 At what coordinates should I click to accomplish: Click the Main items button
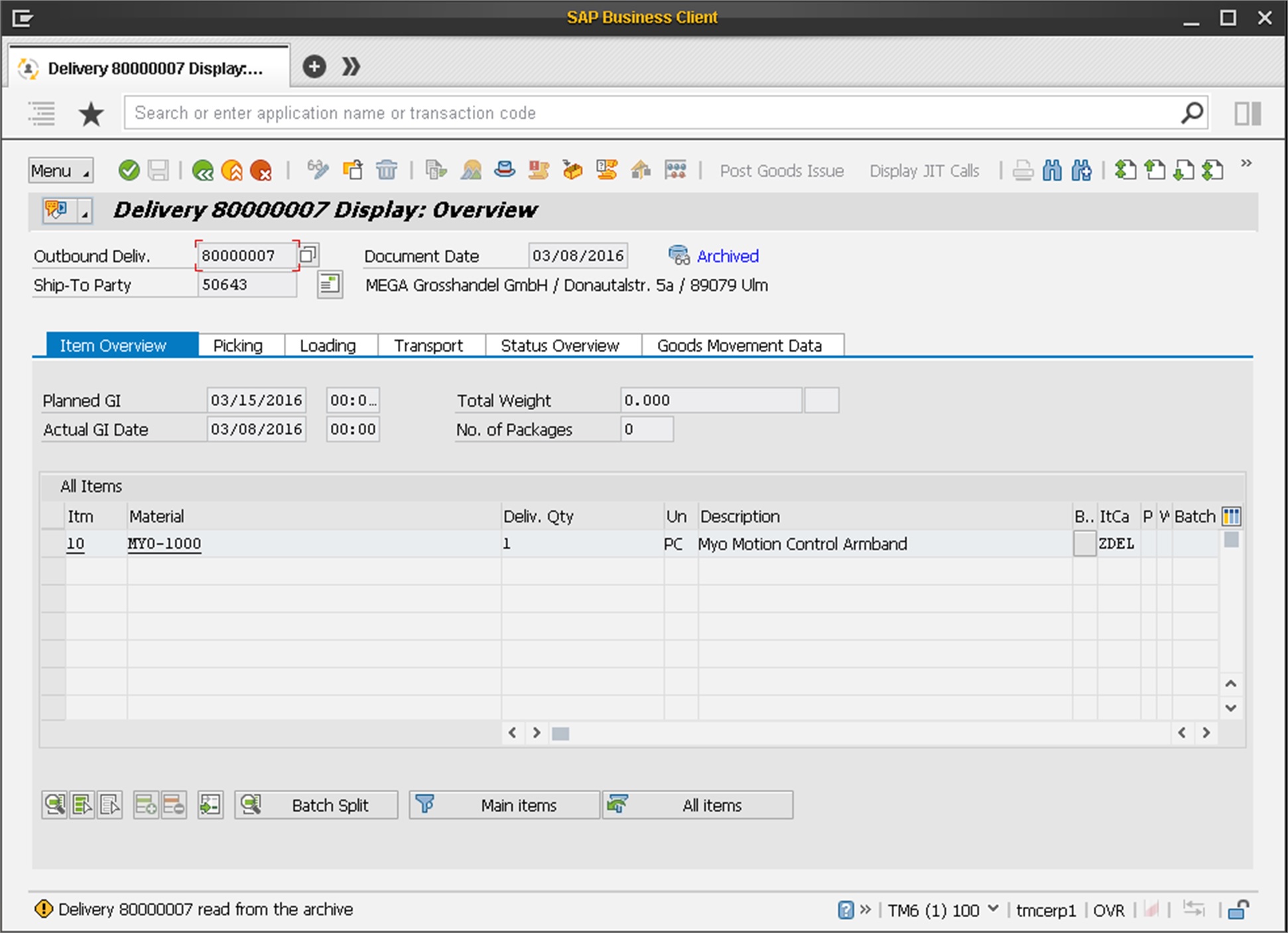pyautogui.click(x=504, y=805)
